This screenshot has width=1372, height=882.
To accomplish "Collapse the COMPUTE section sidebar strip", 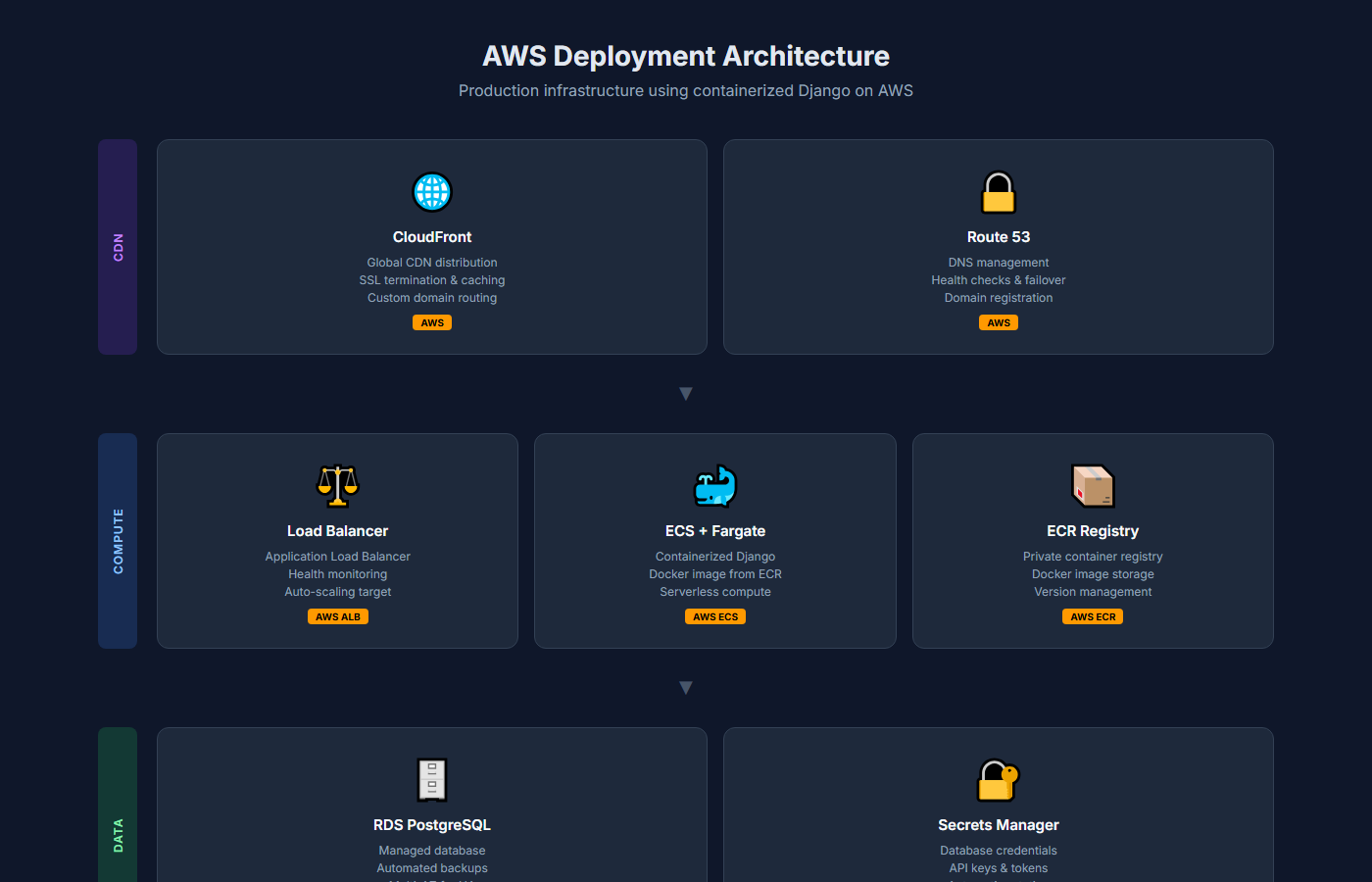I will (118, 540).
